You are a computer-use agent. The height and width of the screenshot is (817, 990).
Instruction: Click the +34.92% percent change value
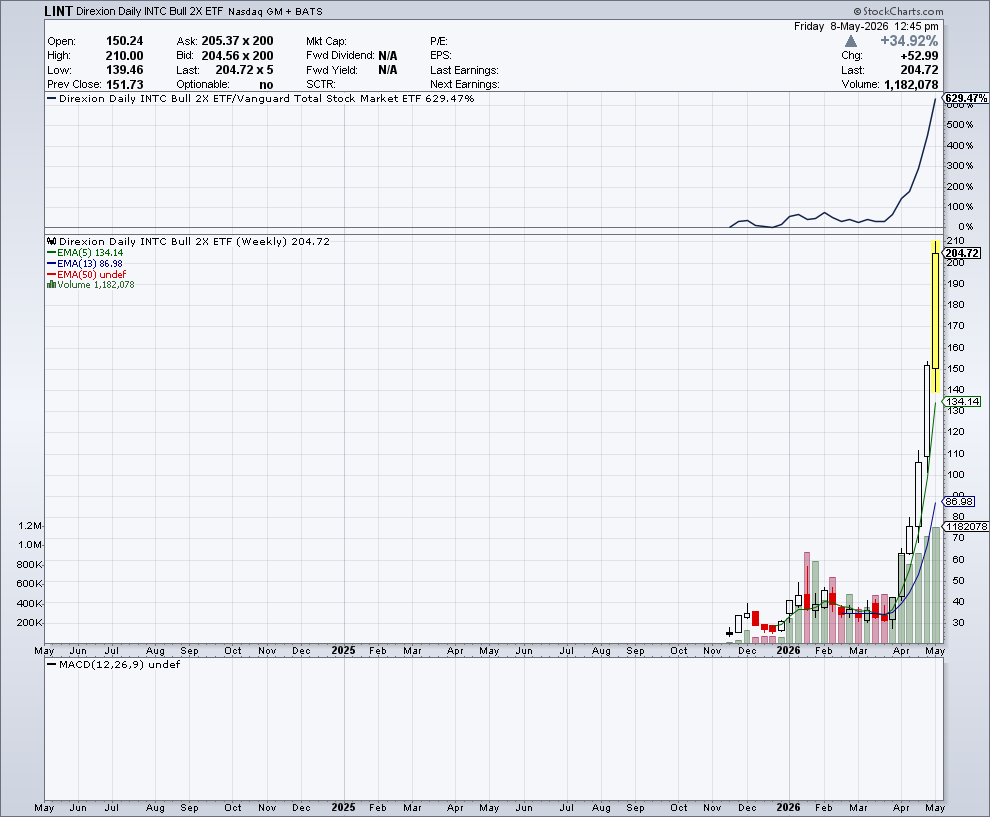(909, 41)
